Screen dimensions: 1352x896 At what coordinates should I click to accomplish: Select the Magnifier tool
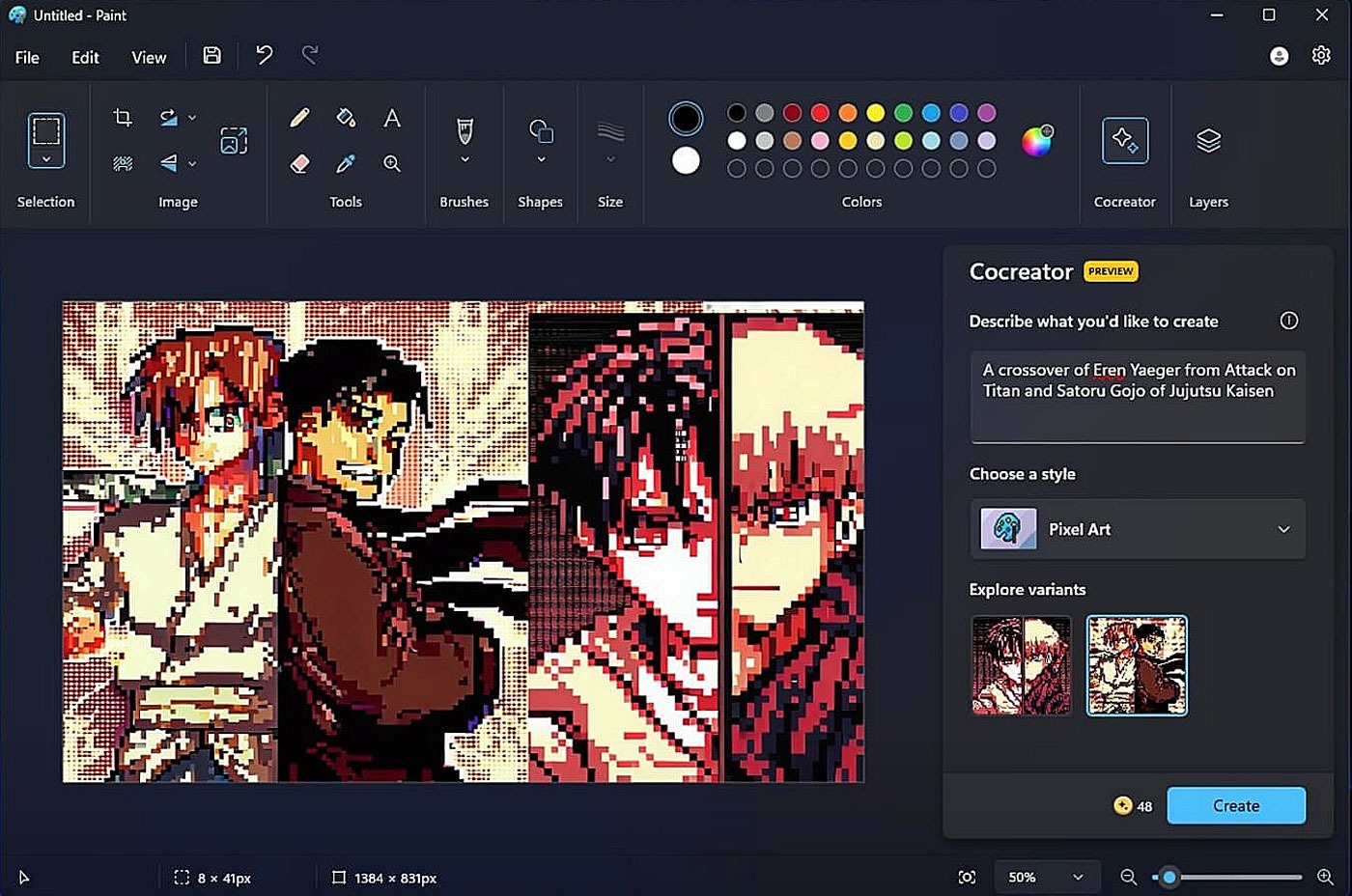click(392, 163)
